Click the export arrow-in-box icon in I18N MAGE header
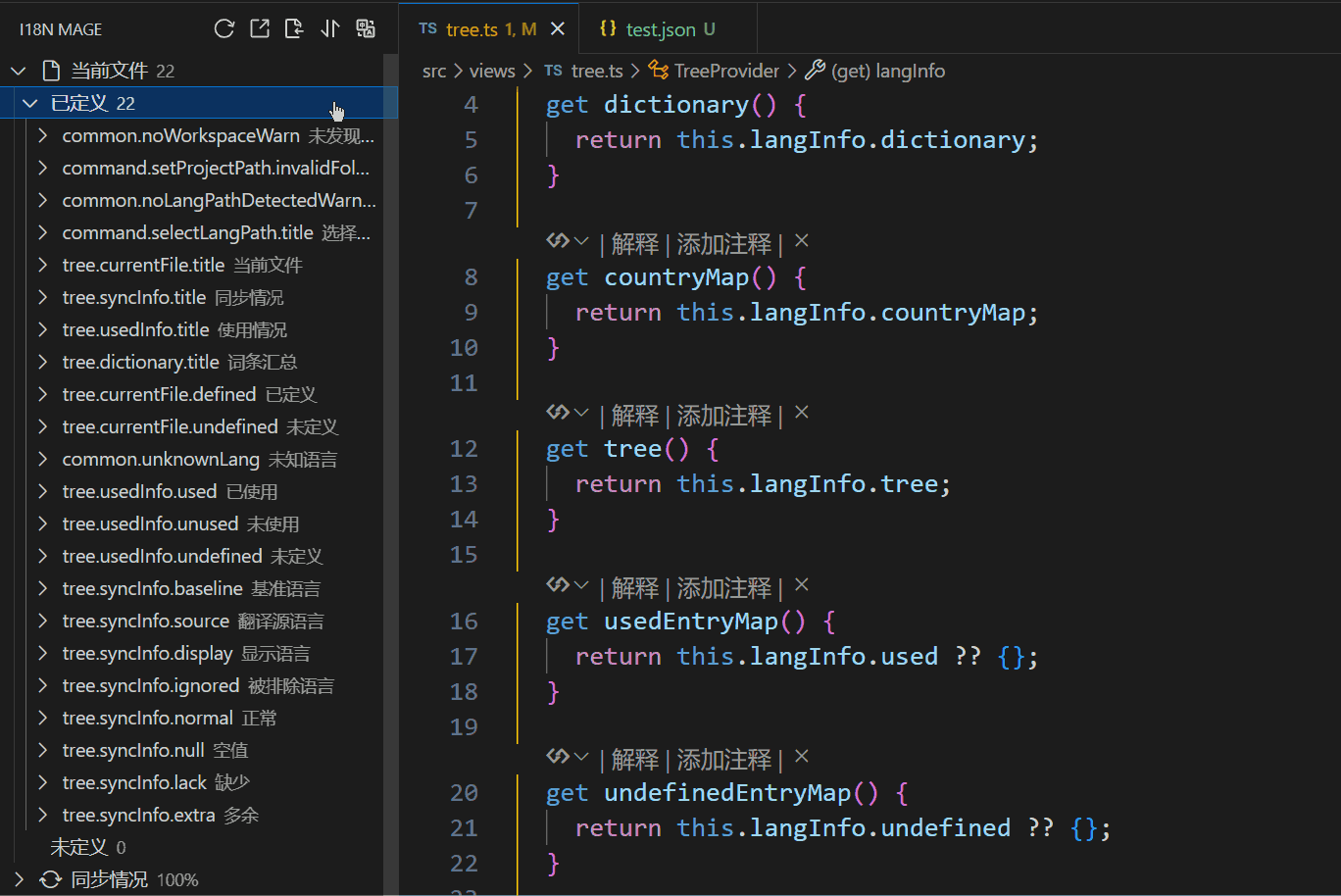 click(x=260, y=28)
